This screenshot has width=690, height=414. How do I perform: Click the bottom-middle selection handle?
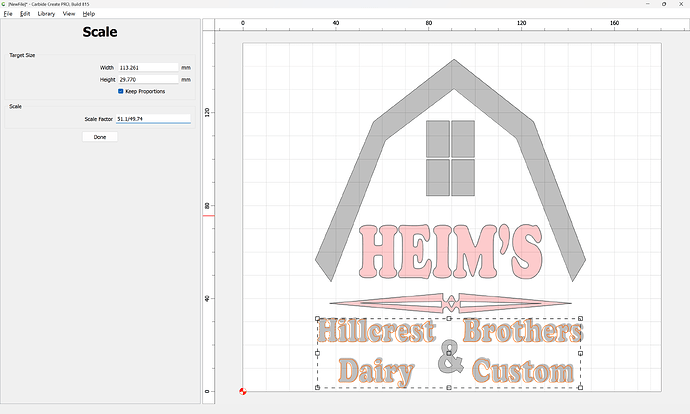[x=449, y=388]
